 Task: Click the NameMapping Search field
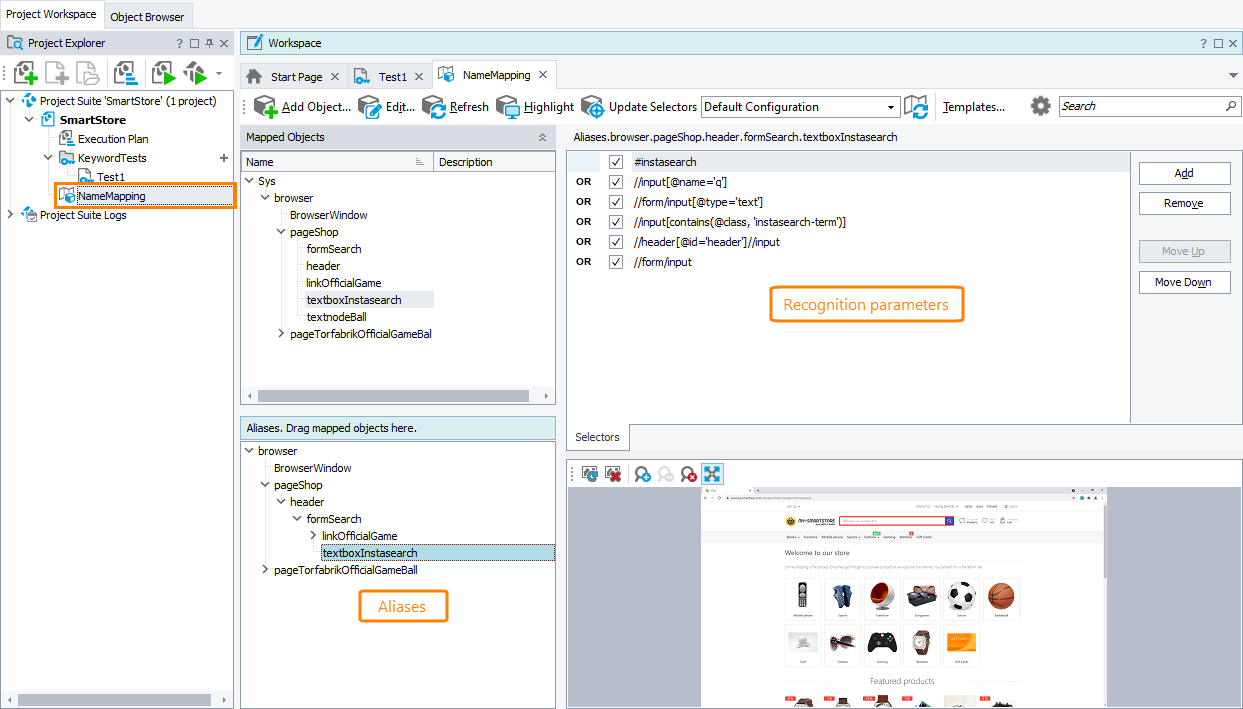[x=1140, y=106]
